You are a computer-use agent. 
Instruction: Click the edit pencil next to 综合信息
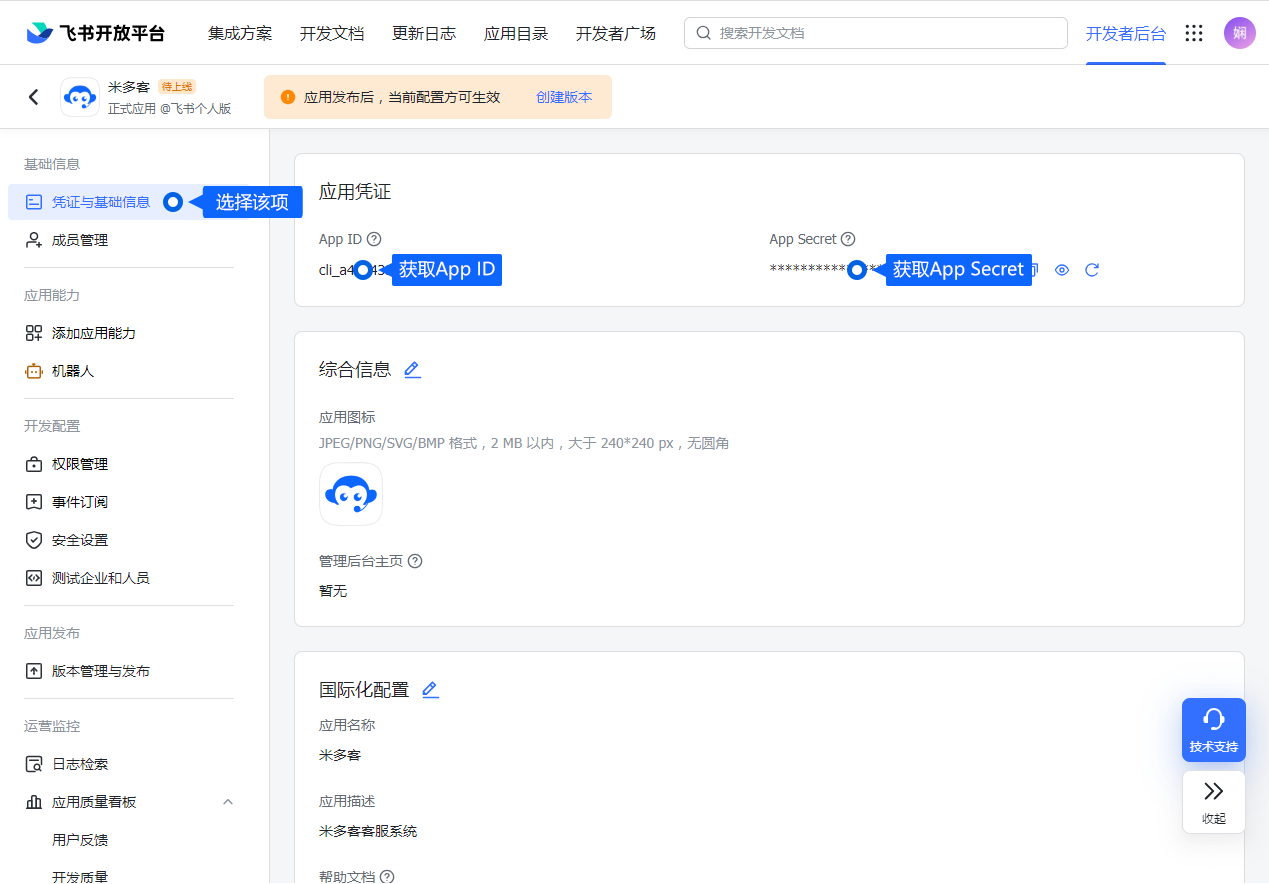coord(412,370)
